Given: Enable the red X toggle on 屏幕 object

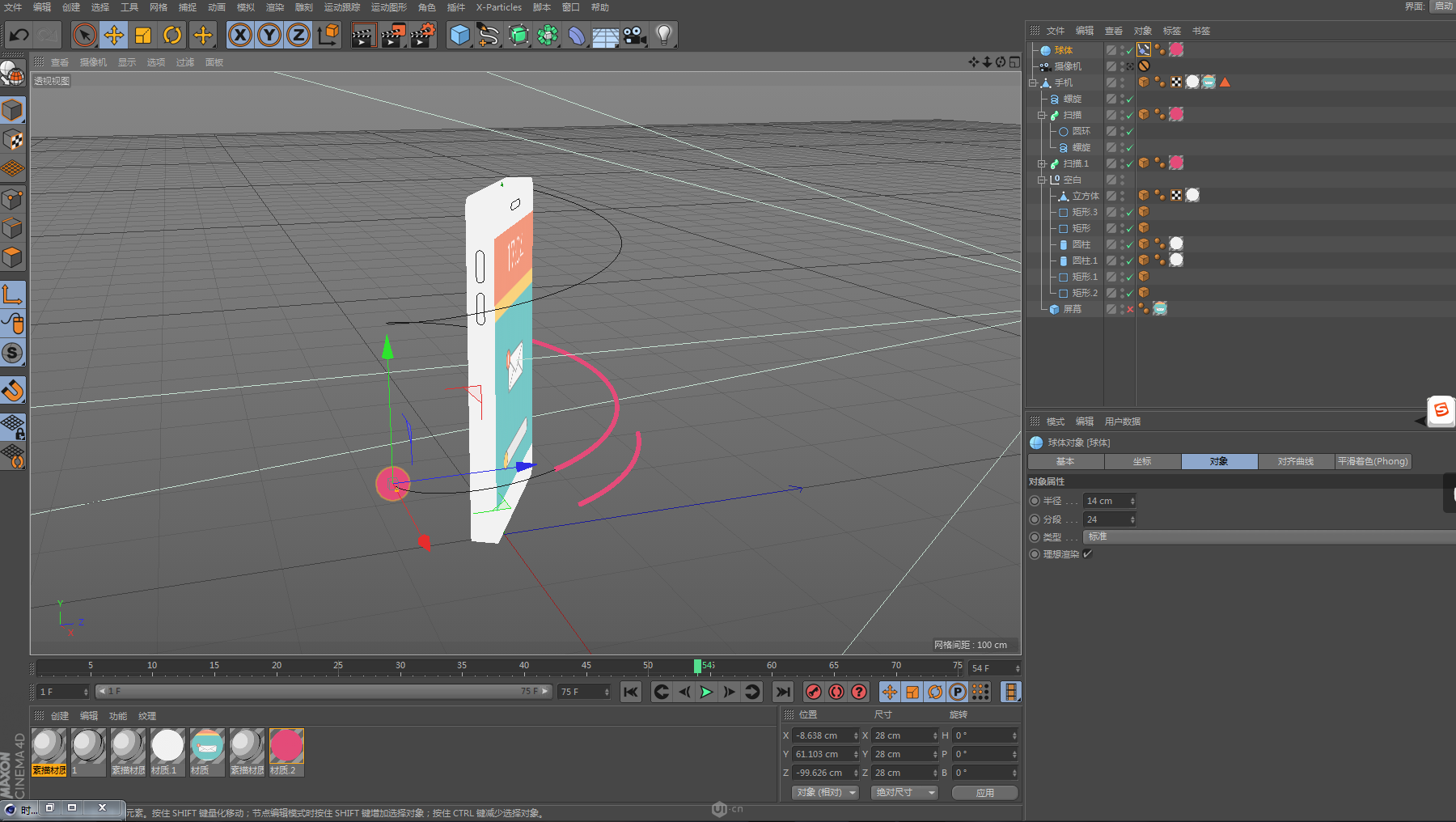Looking at the screenshot, I should [x=1130, y=309].
